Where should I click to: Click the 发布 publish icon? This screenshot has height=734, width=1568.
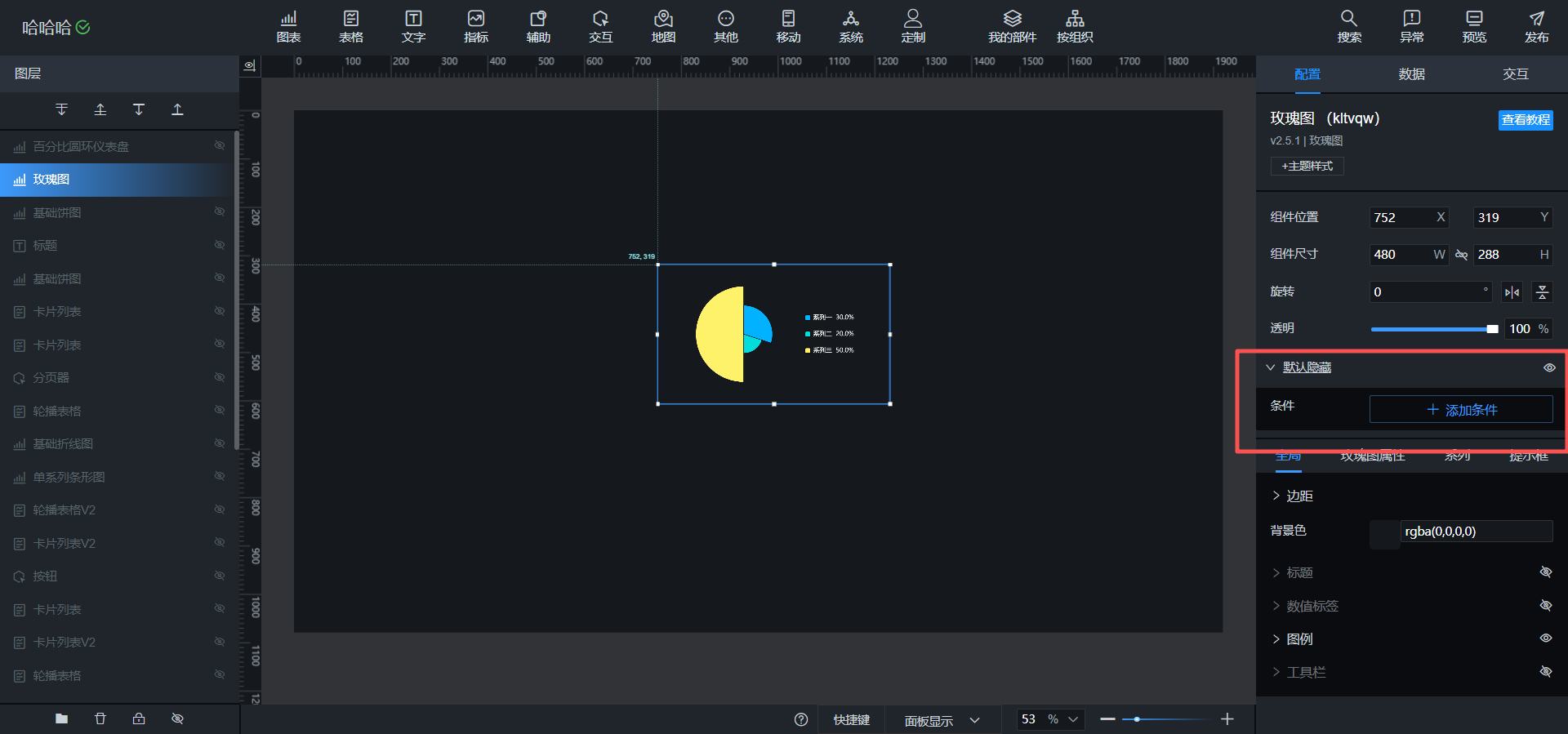coord(1536,27)
